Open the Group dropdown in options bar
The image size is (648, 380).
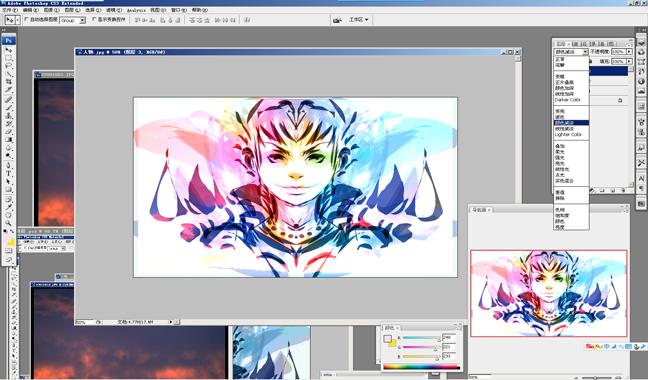point(73,20)
